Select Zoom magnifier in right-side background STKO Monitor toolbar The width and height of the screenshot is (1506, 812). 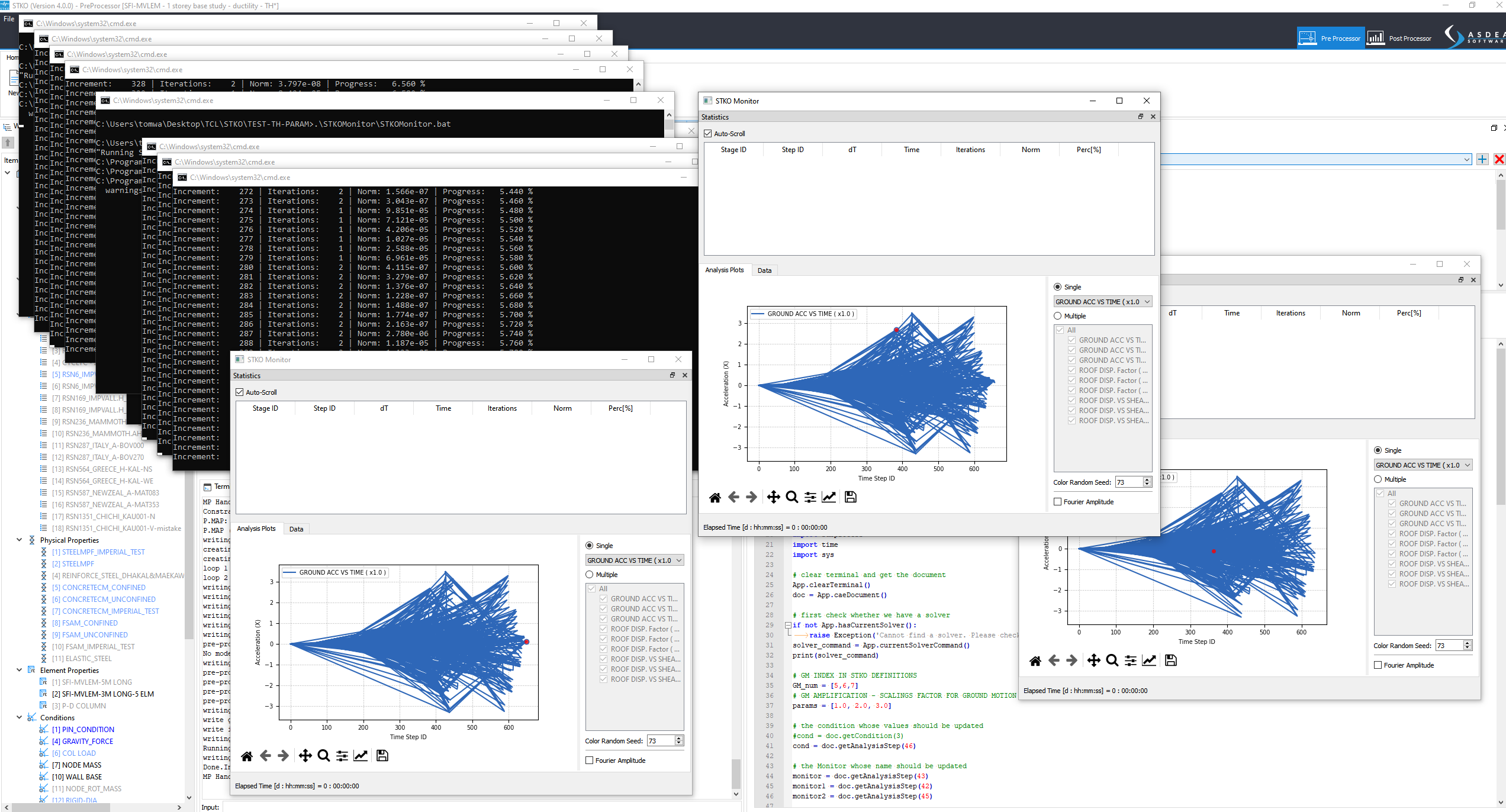tap(1112, 660)
